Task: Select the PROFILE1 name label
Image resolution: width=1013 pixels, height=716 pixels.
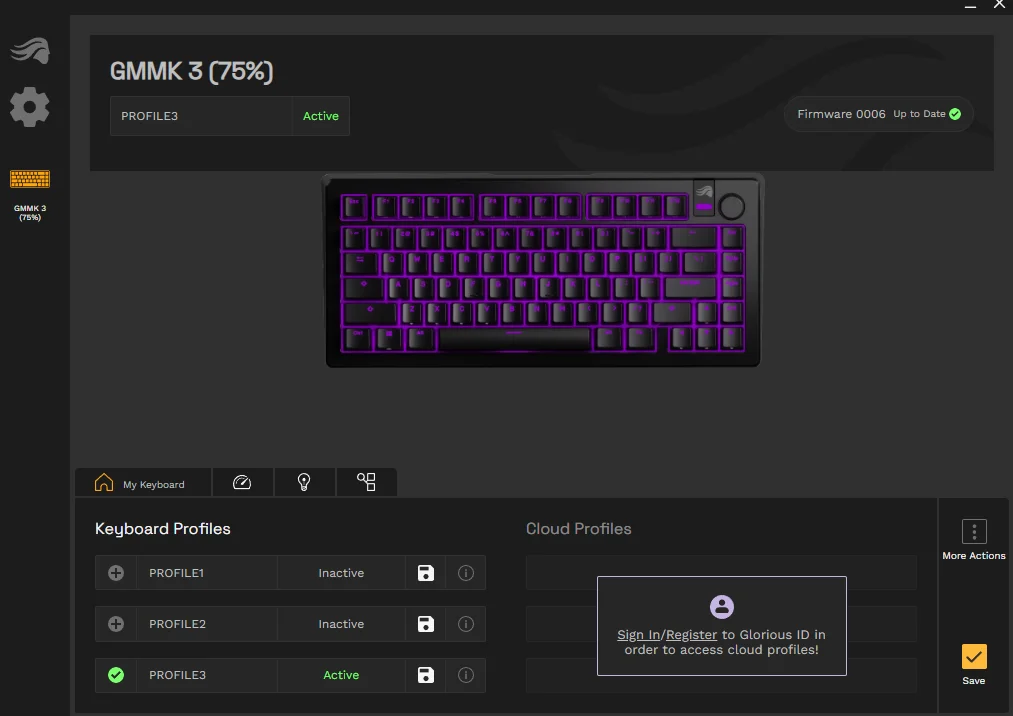Action: [x=176, y=573]
